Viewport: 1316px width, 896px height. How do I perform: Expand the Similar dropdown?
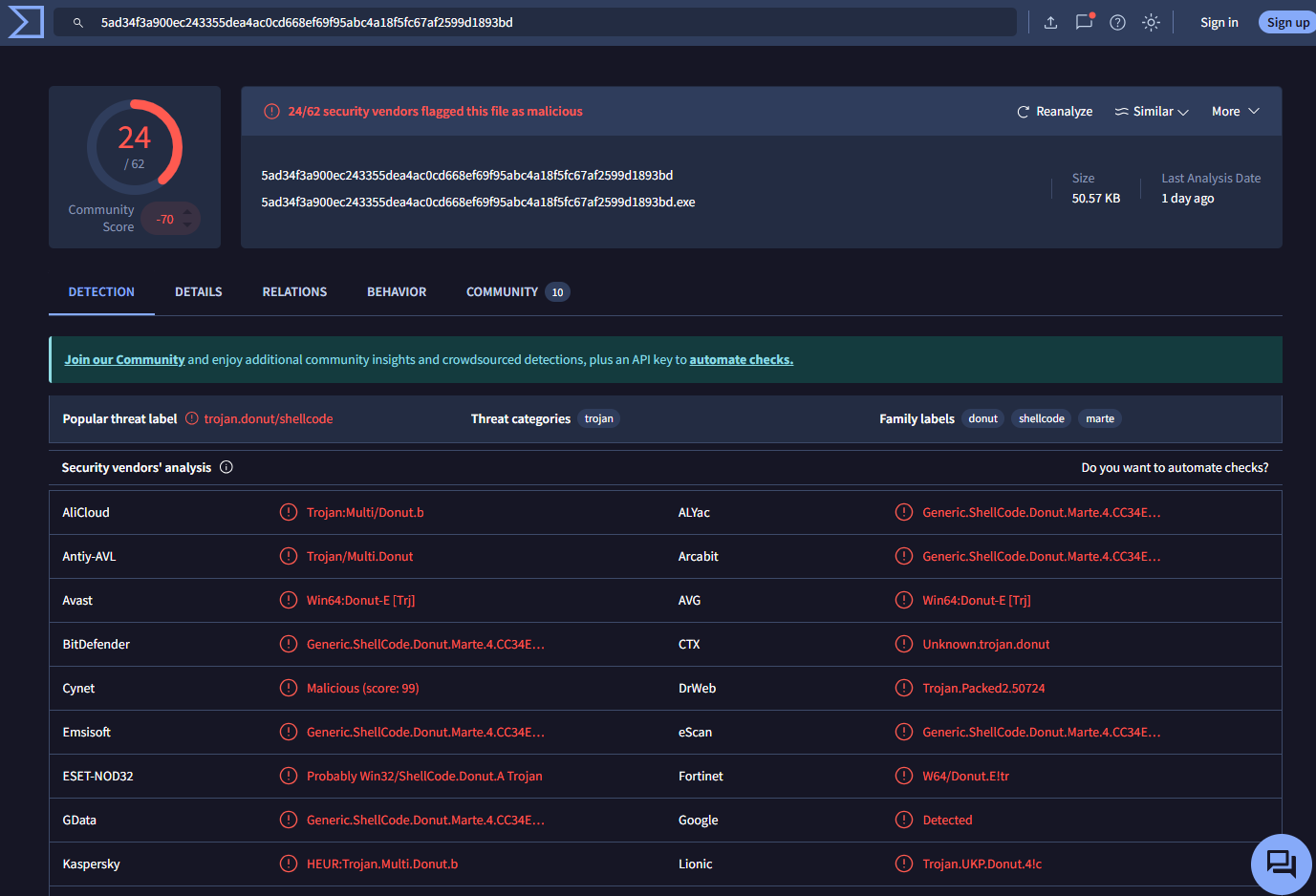click(1152, 112)
